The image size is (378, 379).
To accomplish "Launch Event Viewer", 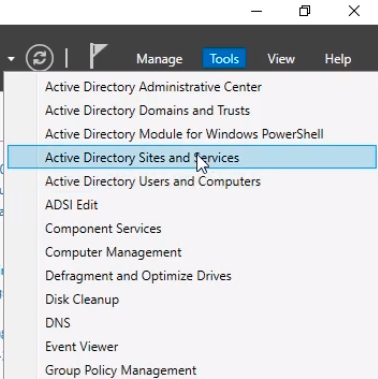I will click(x=192, y=347).
